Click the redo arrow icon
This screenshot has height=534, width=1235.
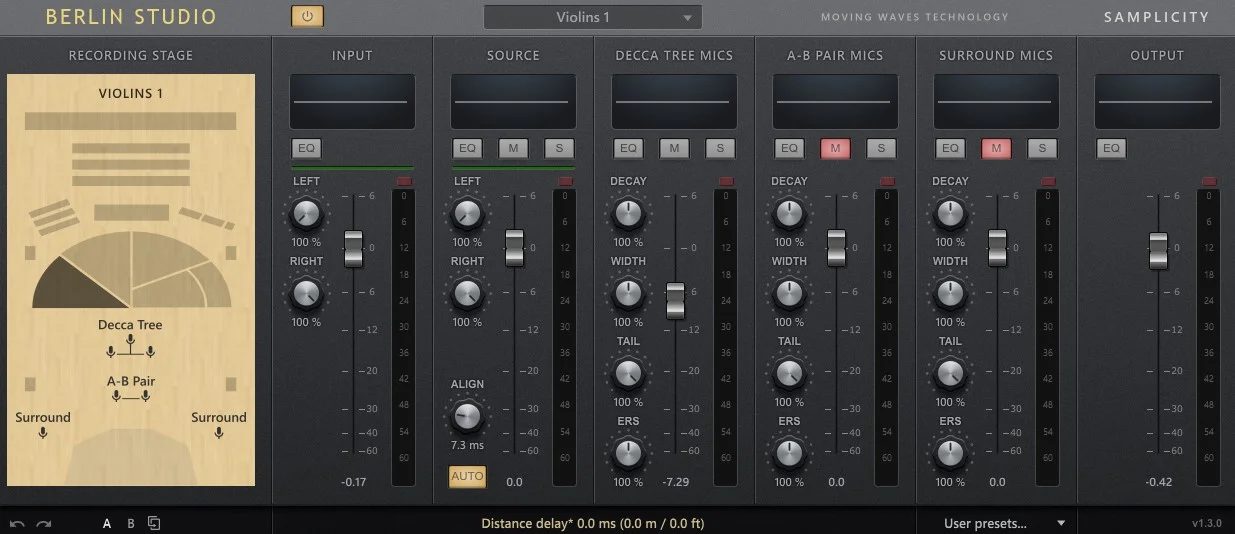point(44,523)
